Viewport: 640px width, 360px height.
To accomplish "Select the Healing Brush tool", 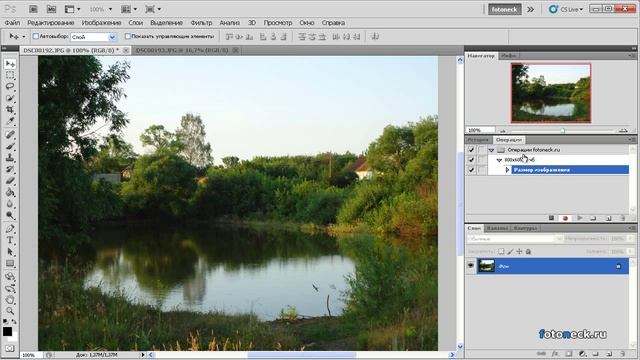I will pos(10,135).
